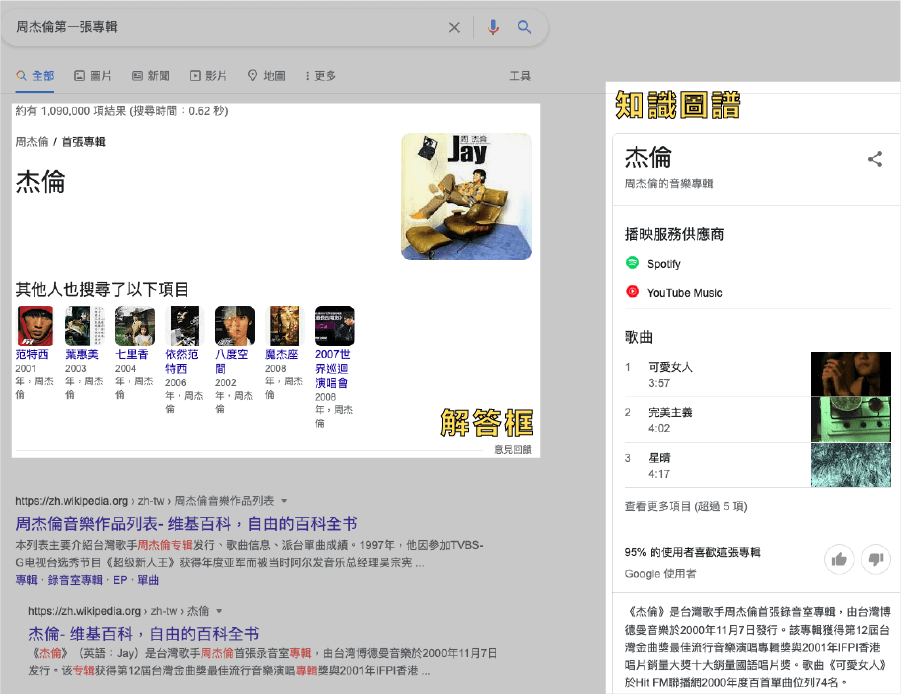Open the 工具 search tools
The width and height of the screenshot is (901, 694).
point(520,76)
